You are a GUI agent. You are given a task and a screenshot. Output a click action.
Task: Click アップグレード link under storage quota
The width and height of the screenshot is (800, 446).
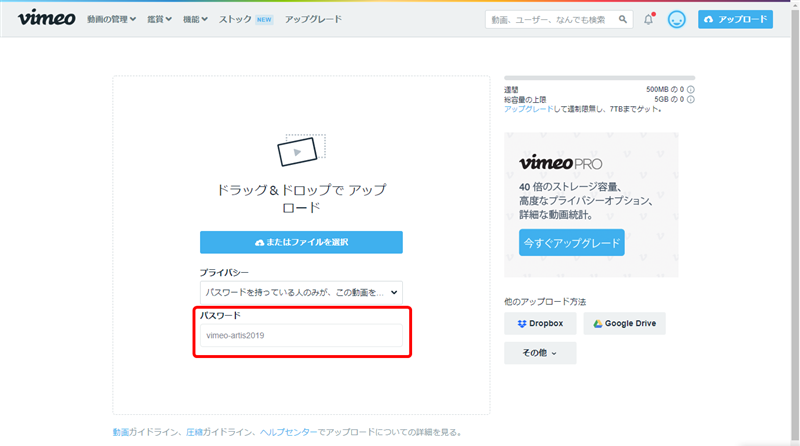[x=528, y=109]
